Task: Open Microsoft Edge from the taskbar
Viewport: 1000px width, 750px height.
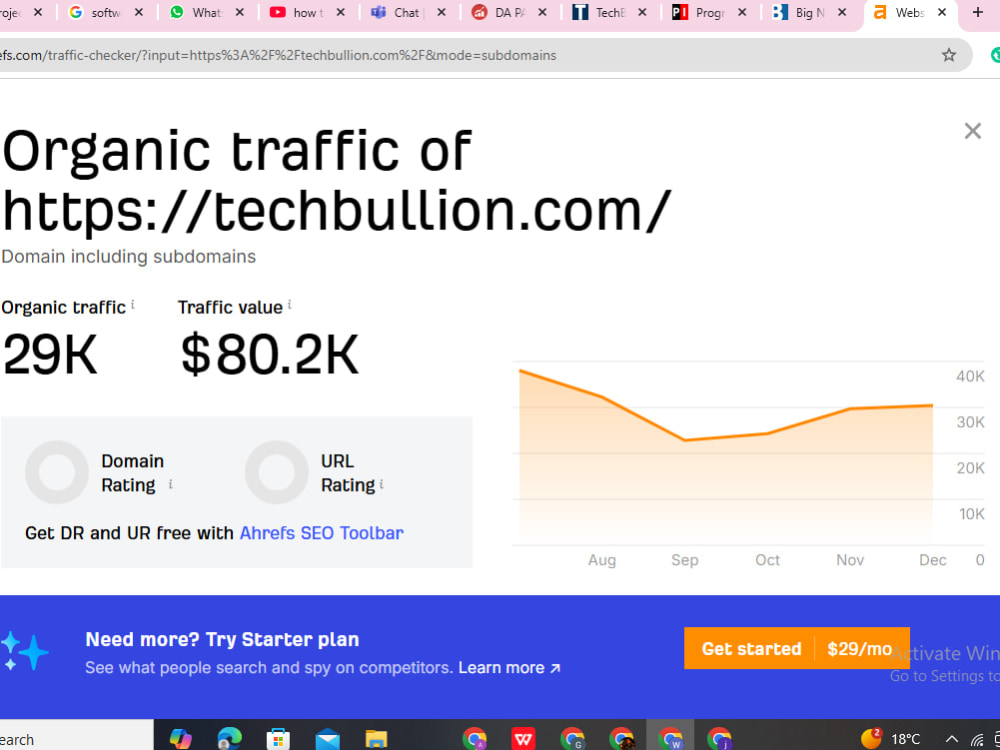Action: [x=229, y=739]
